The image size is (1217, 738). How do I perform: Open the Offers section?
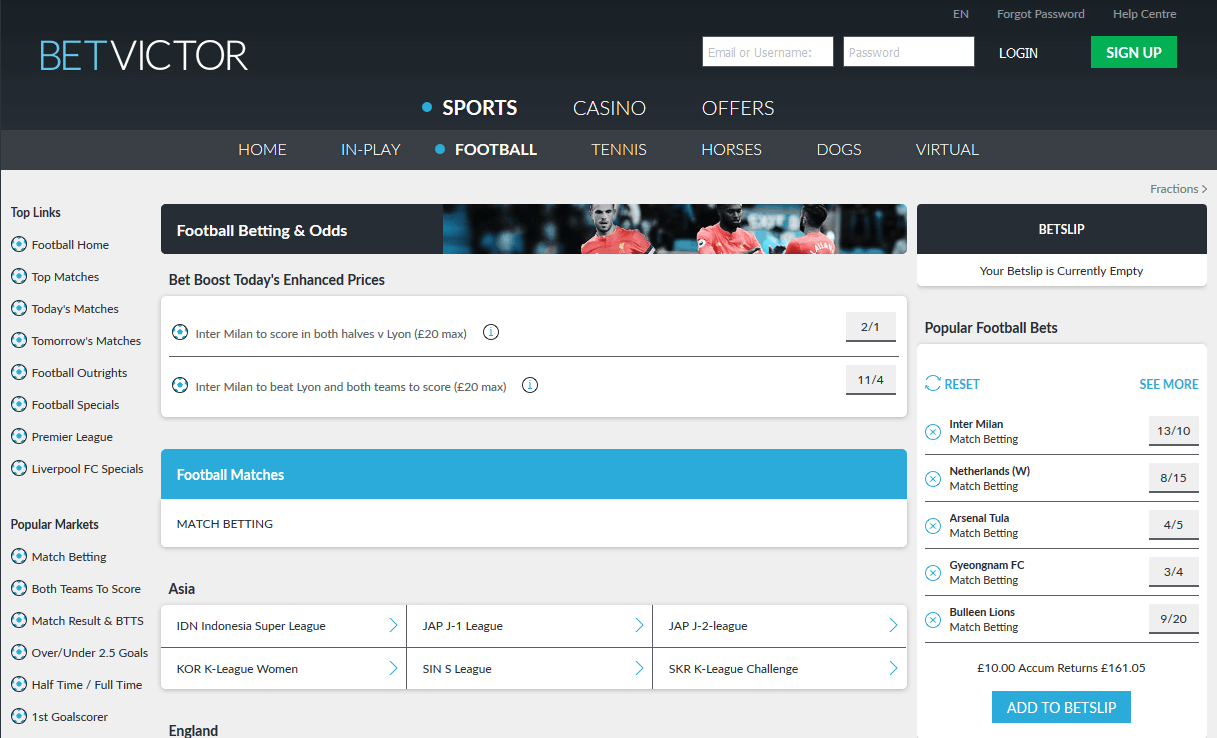tap(738, 108)
